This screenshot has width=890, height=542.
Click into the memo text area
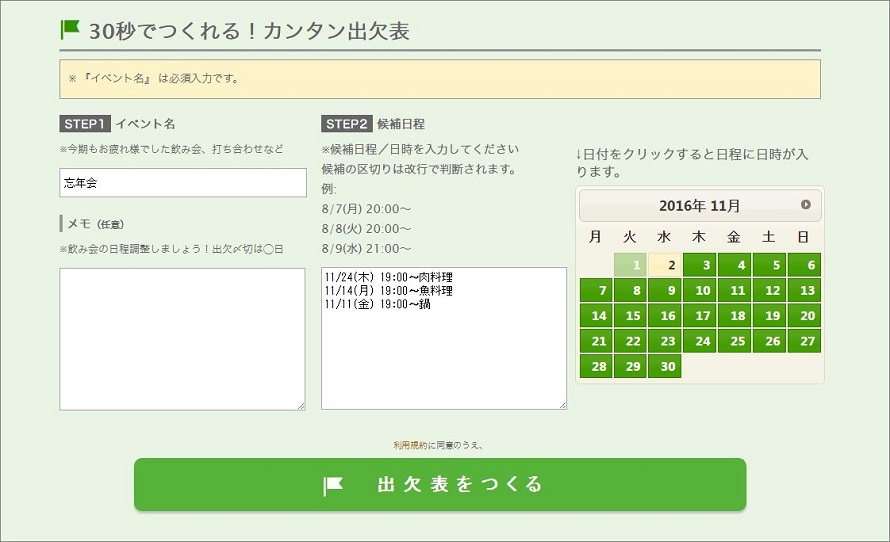[x=182, y=339]
